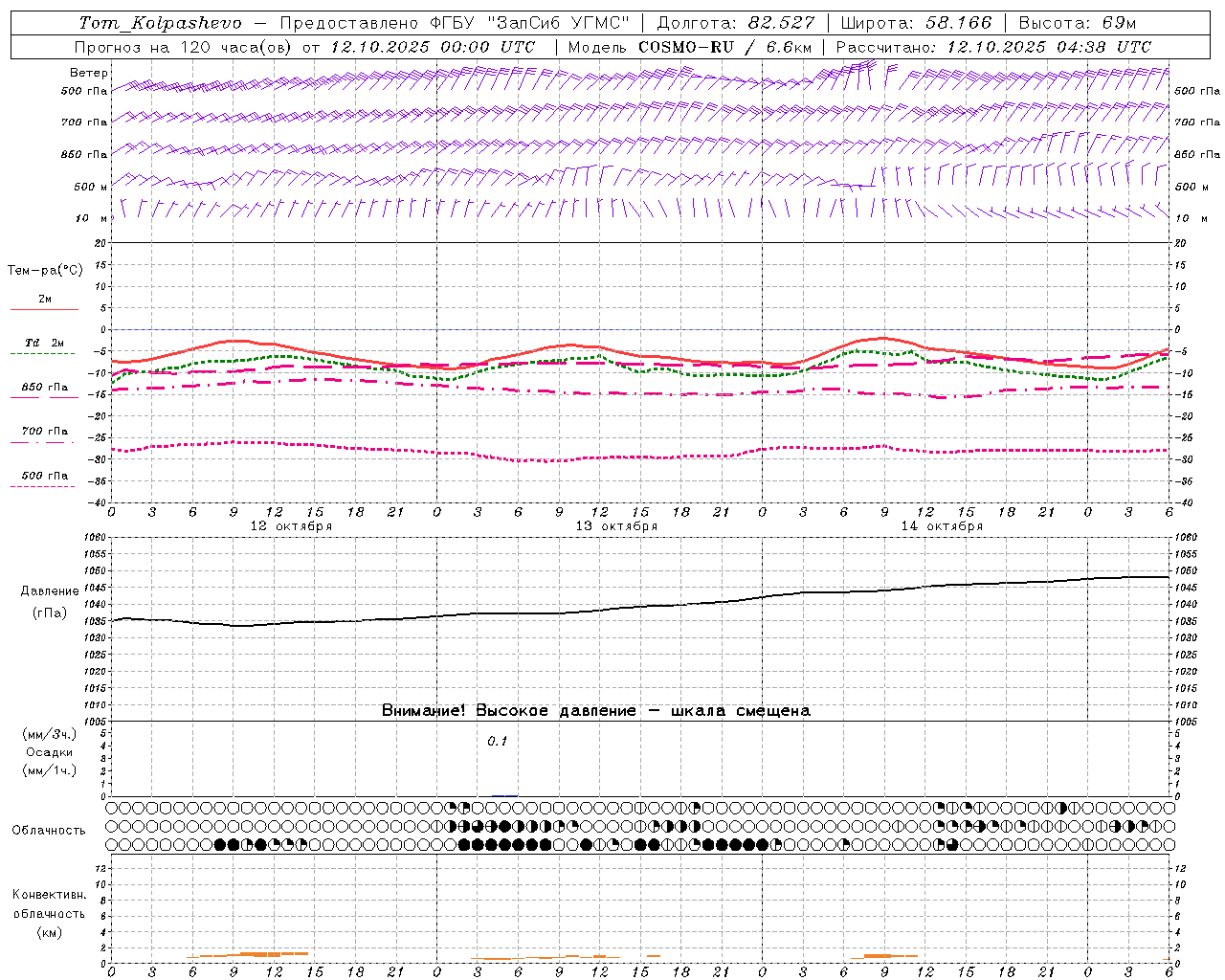Viewport: 1225px width, 980px height.
Task: Click the dashed pink swatch under the 700 гПа legend
Action: pyautogui.click(x=42, y=442)
